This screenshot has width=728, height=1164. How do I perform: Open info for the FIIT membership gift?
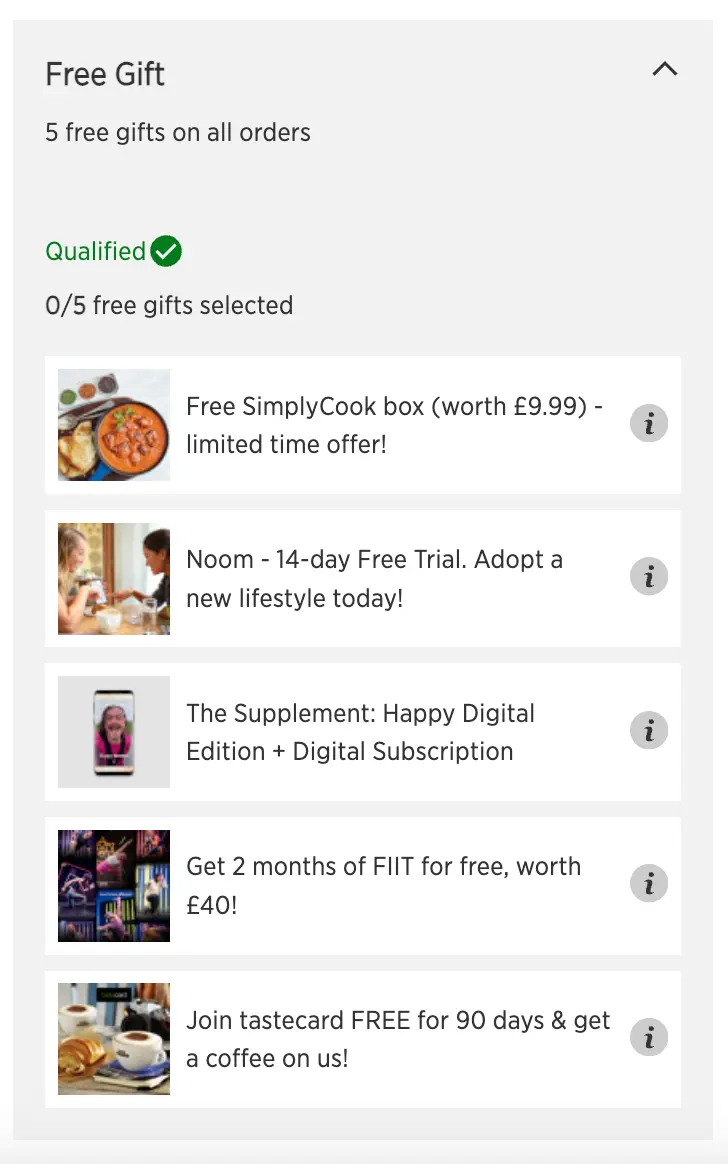coord(648,884)
